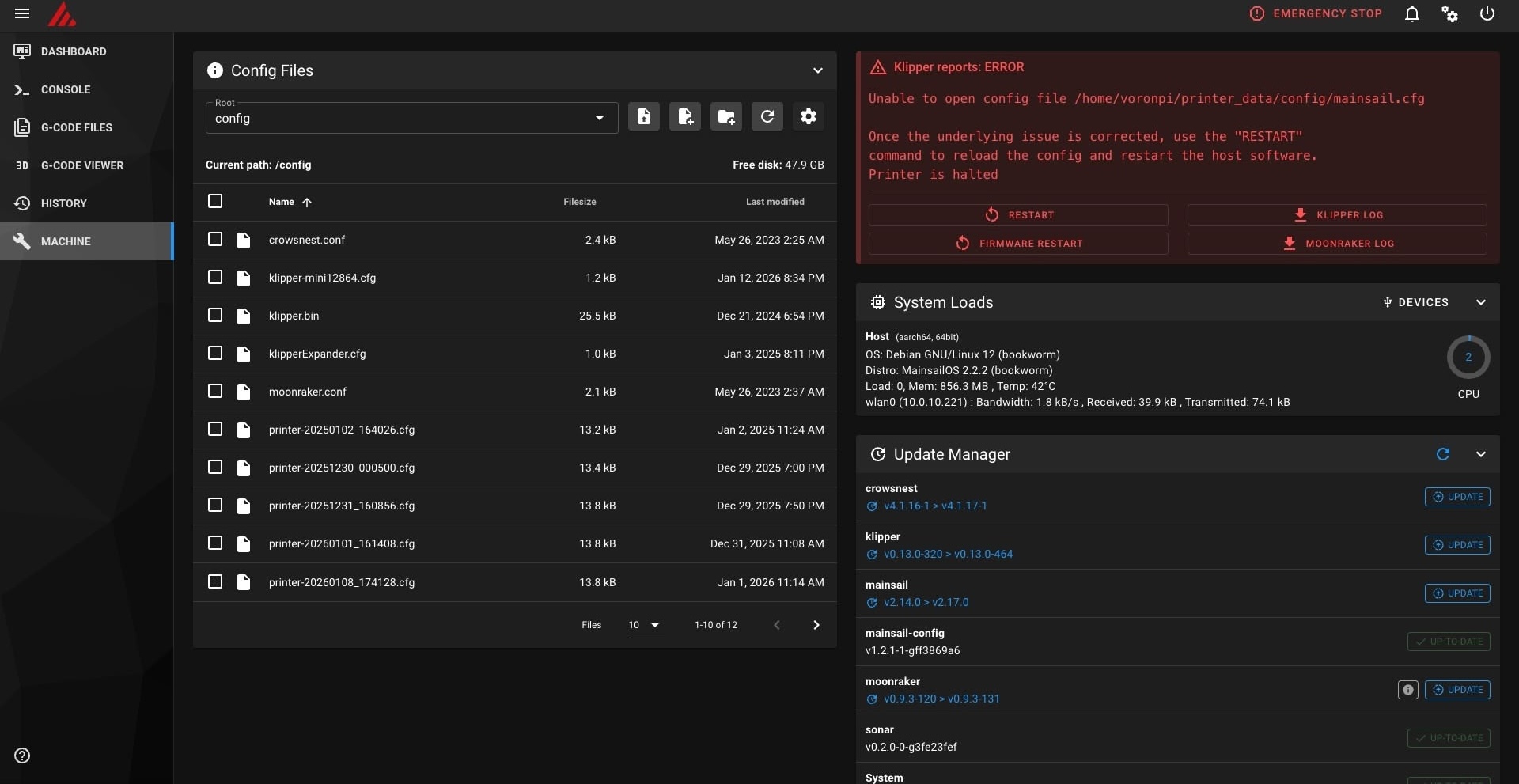This screenshot has width=1519, height=784.
Task: Toggle the hamburger navigation menu
Action: 22,13
